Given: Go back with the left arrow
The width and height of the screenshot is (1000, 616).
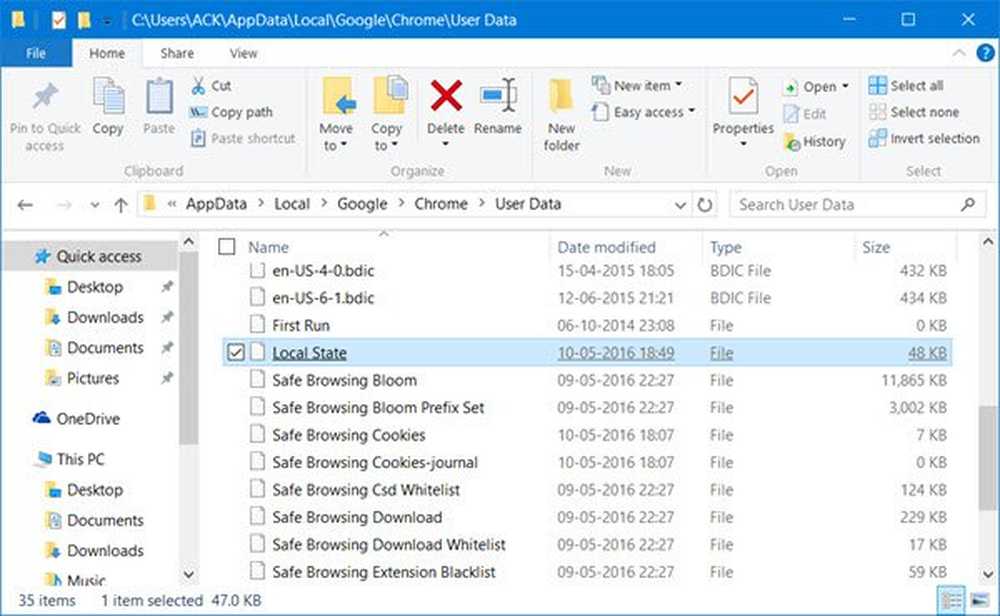Looking at the screenshot, I should (x=26, y=205).
